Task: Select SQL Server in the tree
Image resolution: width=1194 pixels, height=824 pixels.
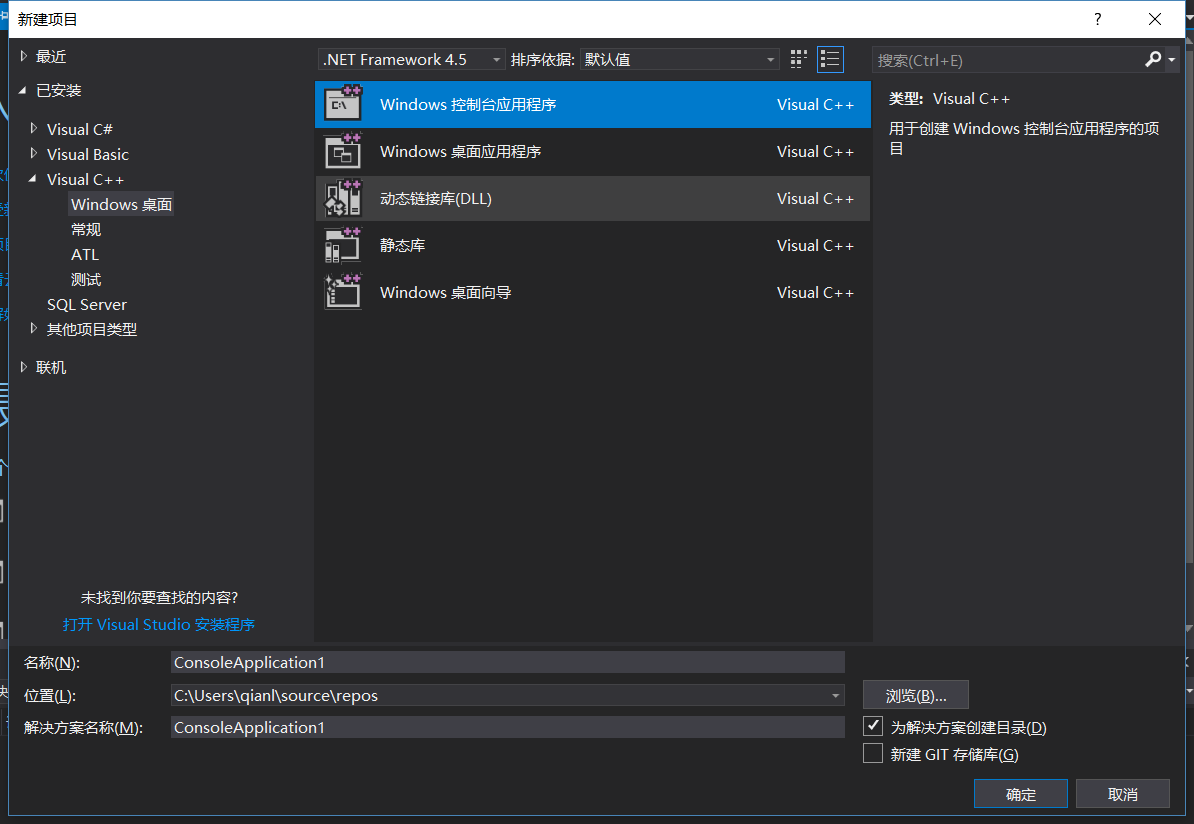Action: [x=87, y=305]
